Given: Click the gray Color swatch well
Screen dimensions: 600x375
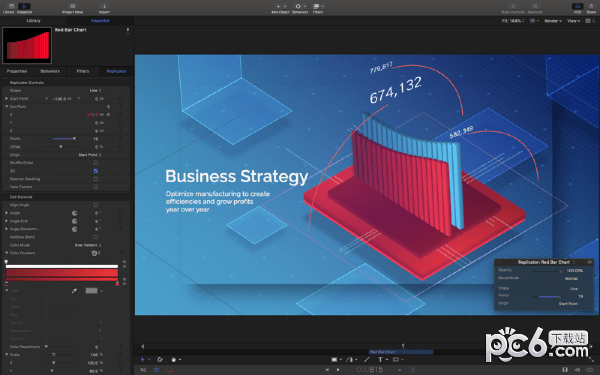Looking at the screenshot, I should (x=91, y=291).
